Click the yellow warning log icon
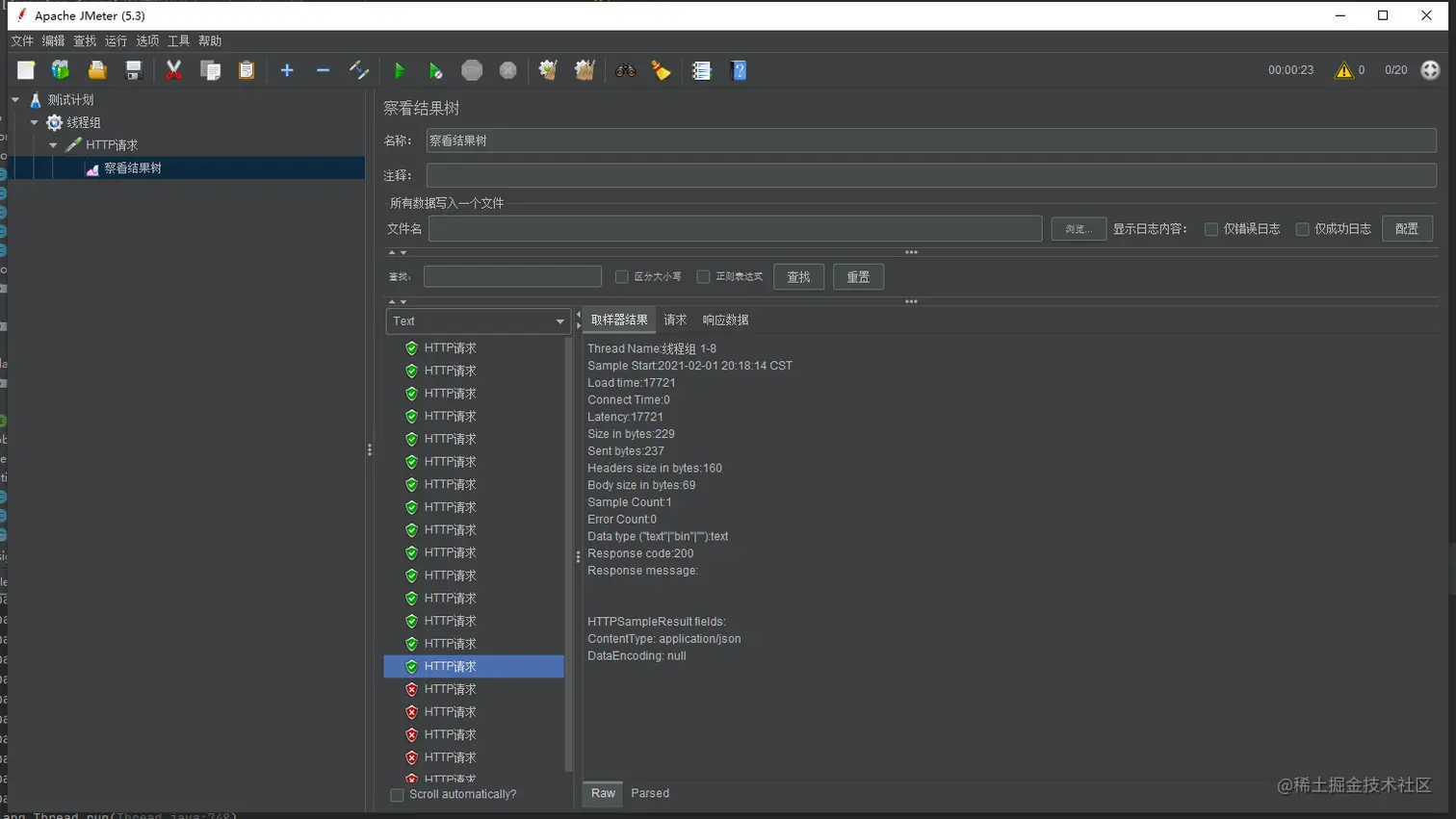 [1343, 70]
